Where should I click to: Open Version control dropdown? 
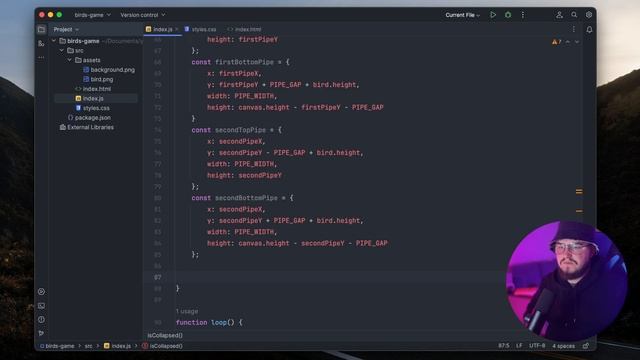tap(142, 15)
